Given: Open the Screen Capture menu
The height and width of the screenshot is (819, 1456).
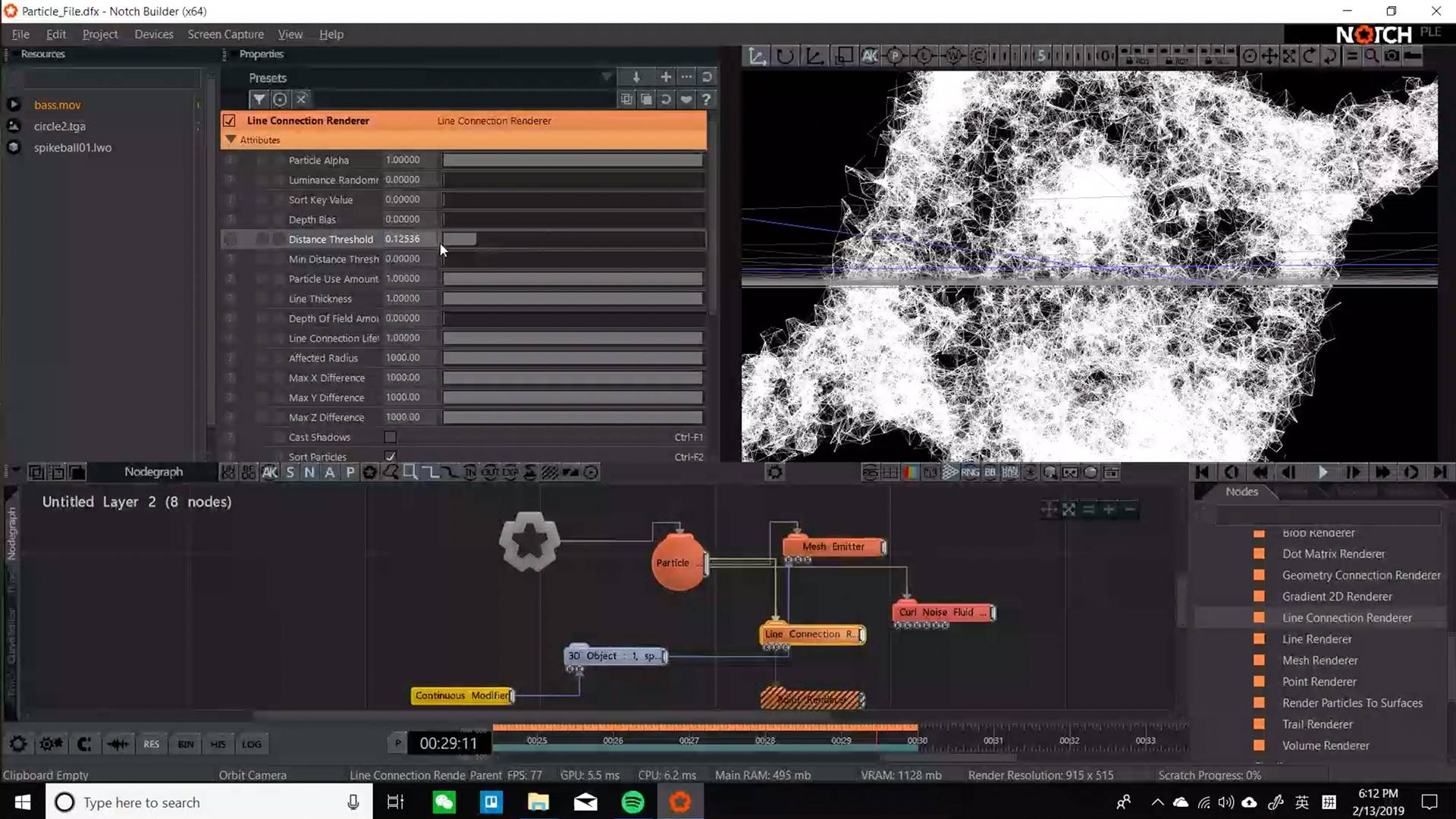Looking at the screenshot, I should tap(225, 34).
